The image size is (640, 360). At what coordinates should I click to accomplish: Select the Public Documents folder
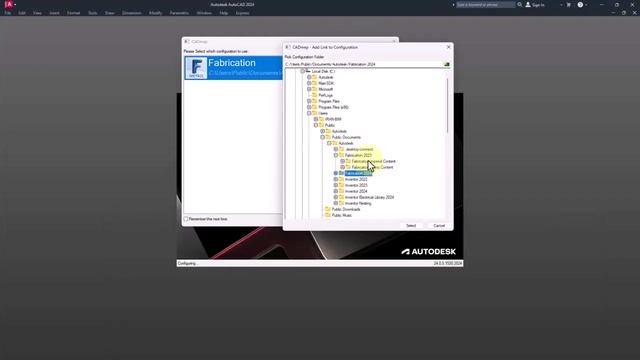[x=346, y=137]
